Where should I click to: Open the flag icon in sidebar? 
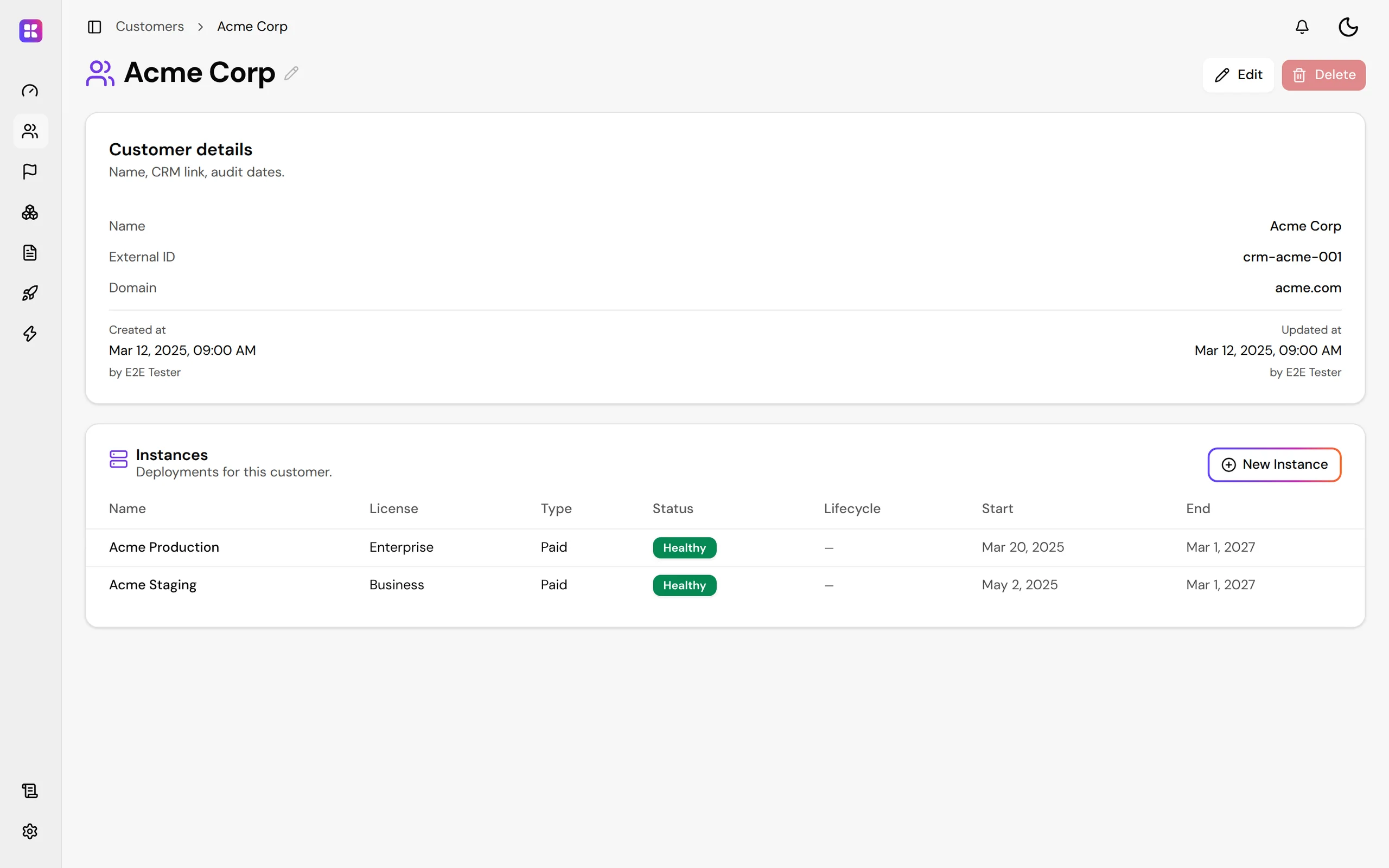(x=30, y=171)
